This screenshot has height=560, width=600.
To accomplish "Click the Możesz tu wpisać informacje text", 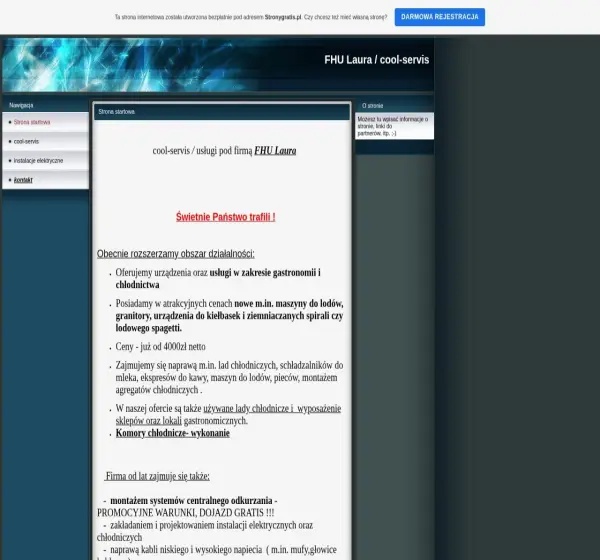I will (393, 126).
